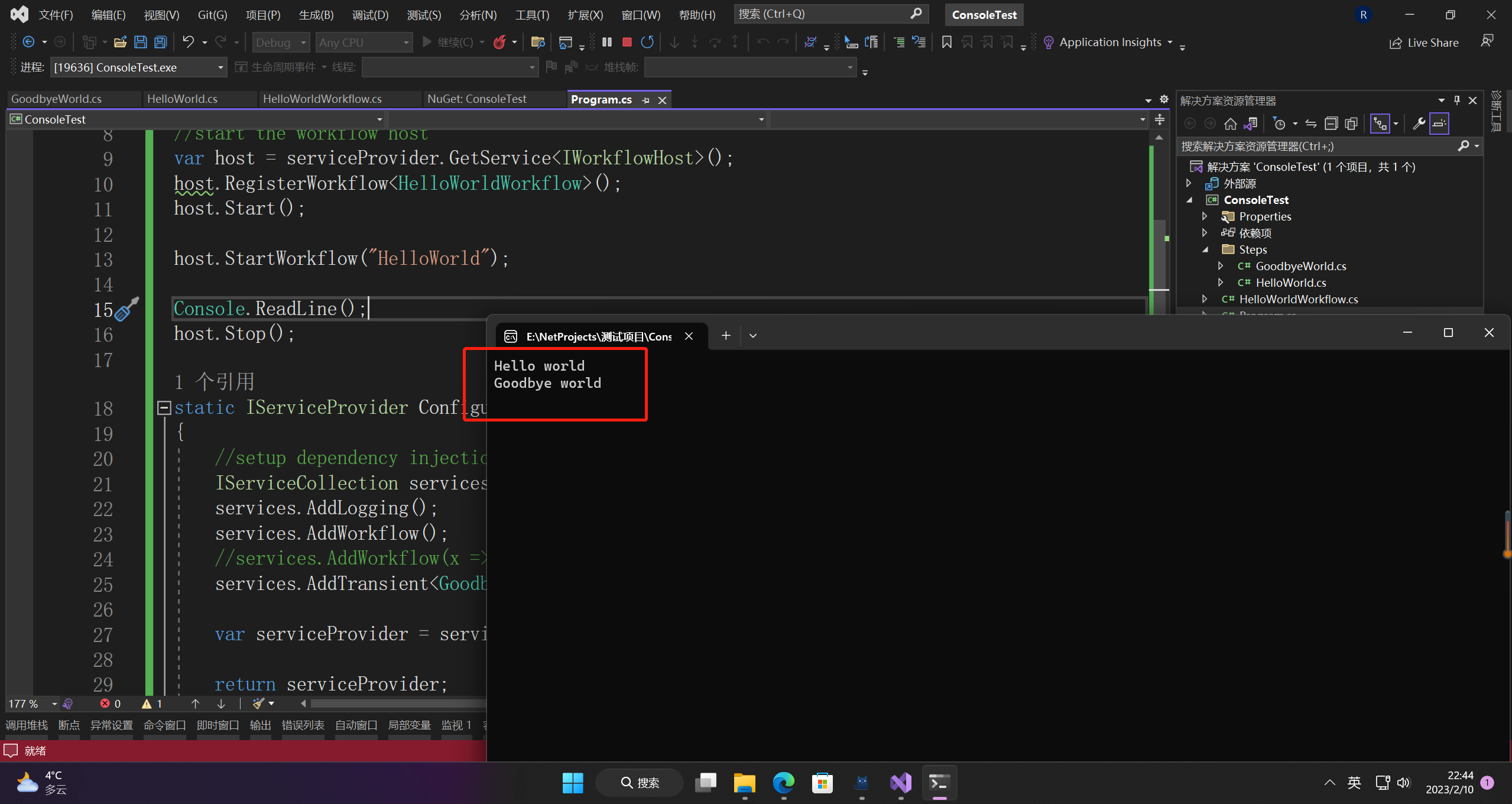Open the Any CPU platform dropdown
This screenshot has height=804, width=1512.
tap(364, 42)
